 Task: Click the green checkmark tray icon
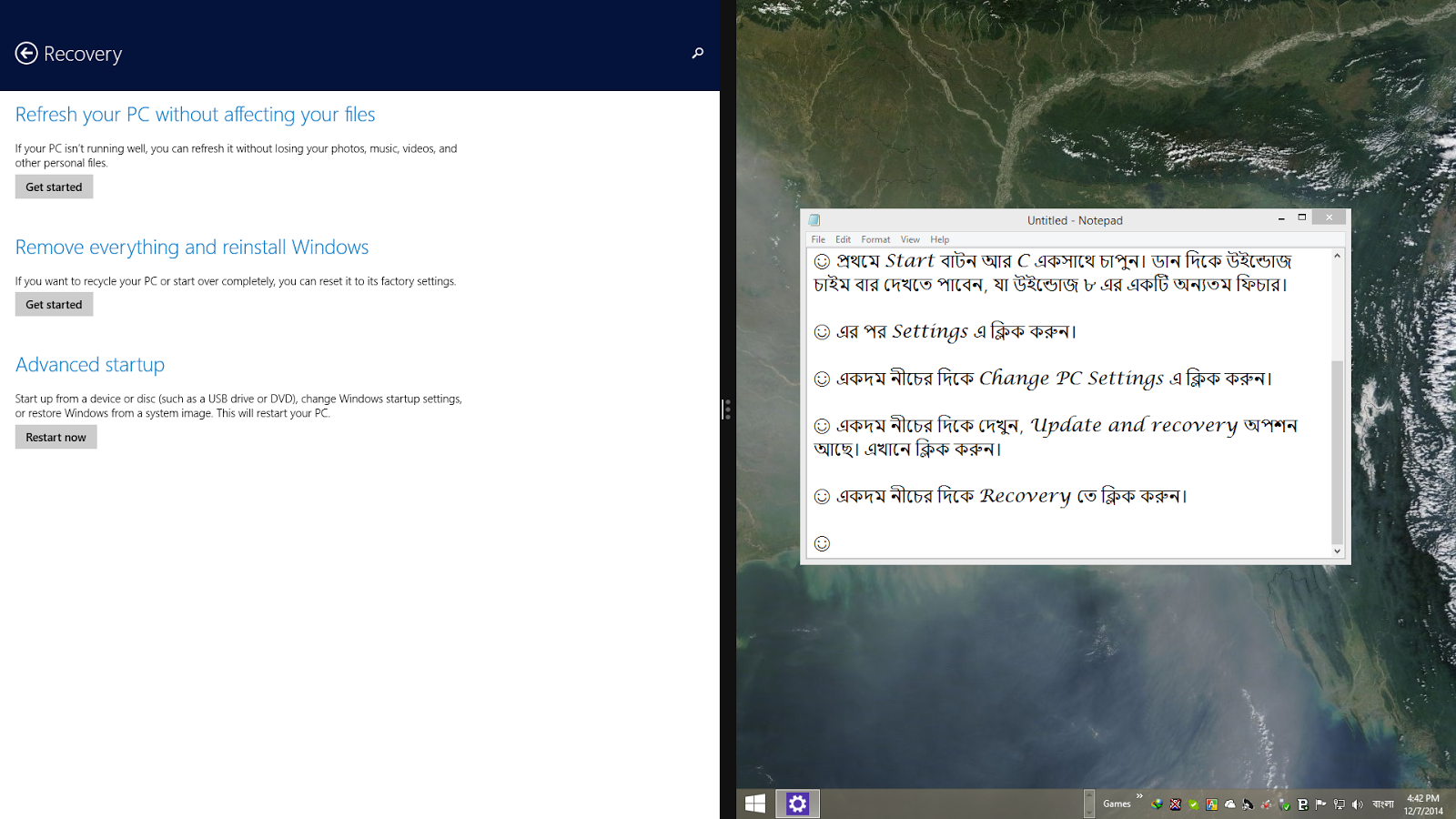[1193, 804]
